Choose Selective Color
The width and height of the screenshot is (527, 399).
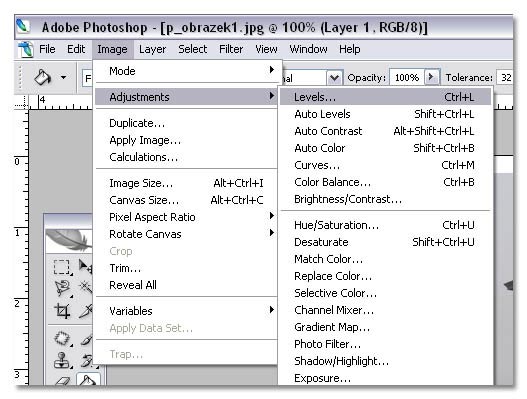coord(385,293)
